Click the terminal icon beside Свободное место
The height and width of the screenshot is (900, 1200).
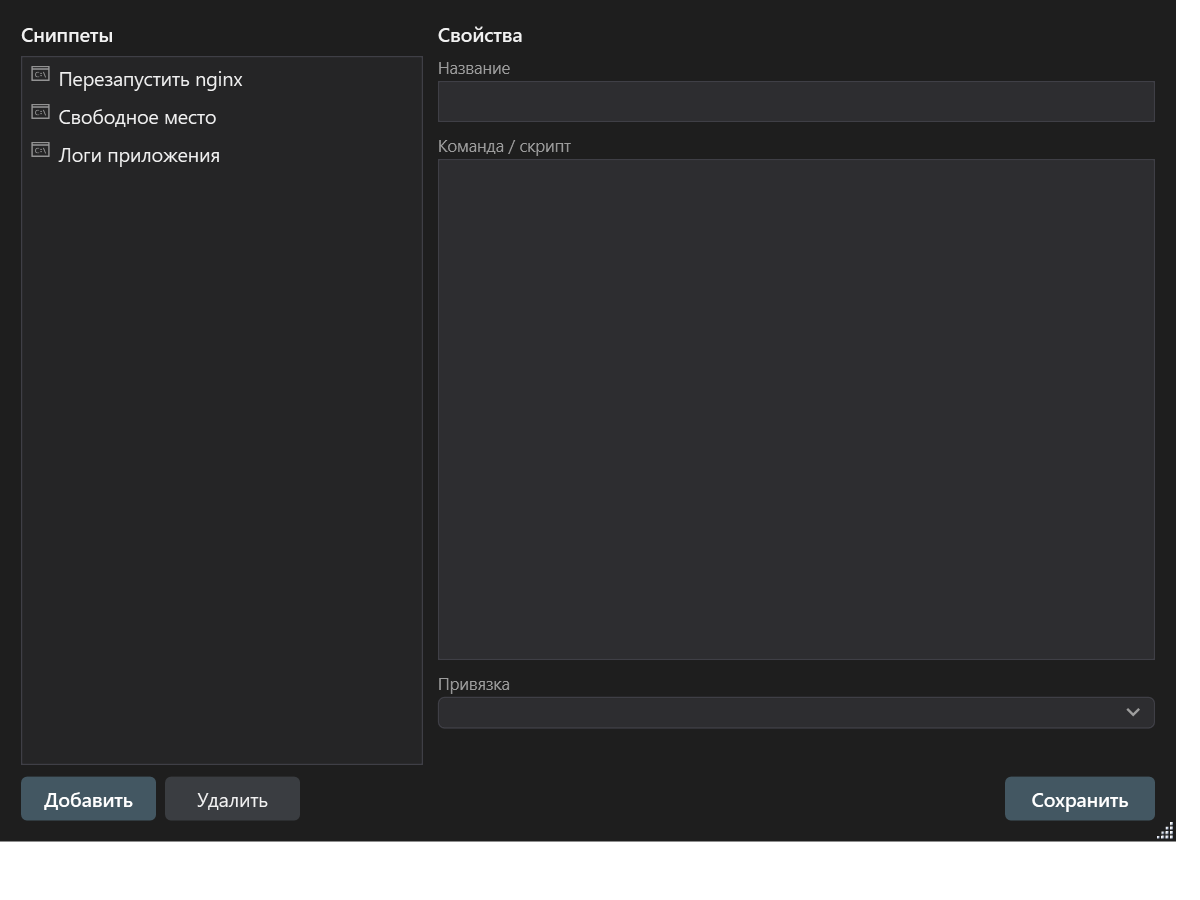click(40, 112)
